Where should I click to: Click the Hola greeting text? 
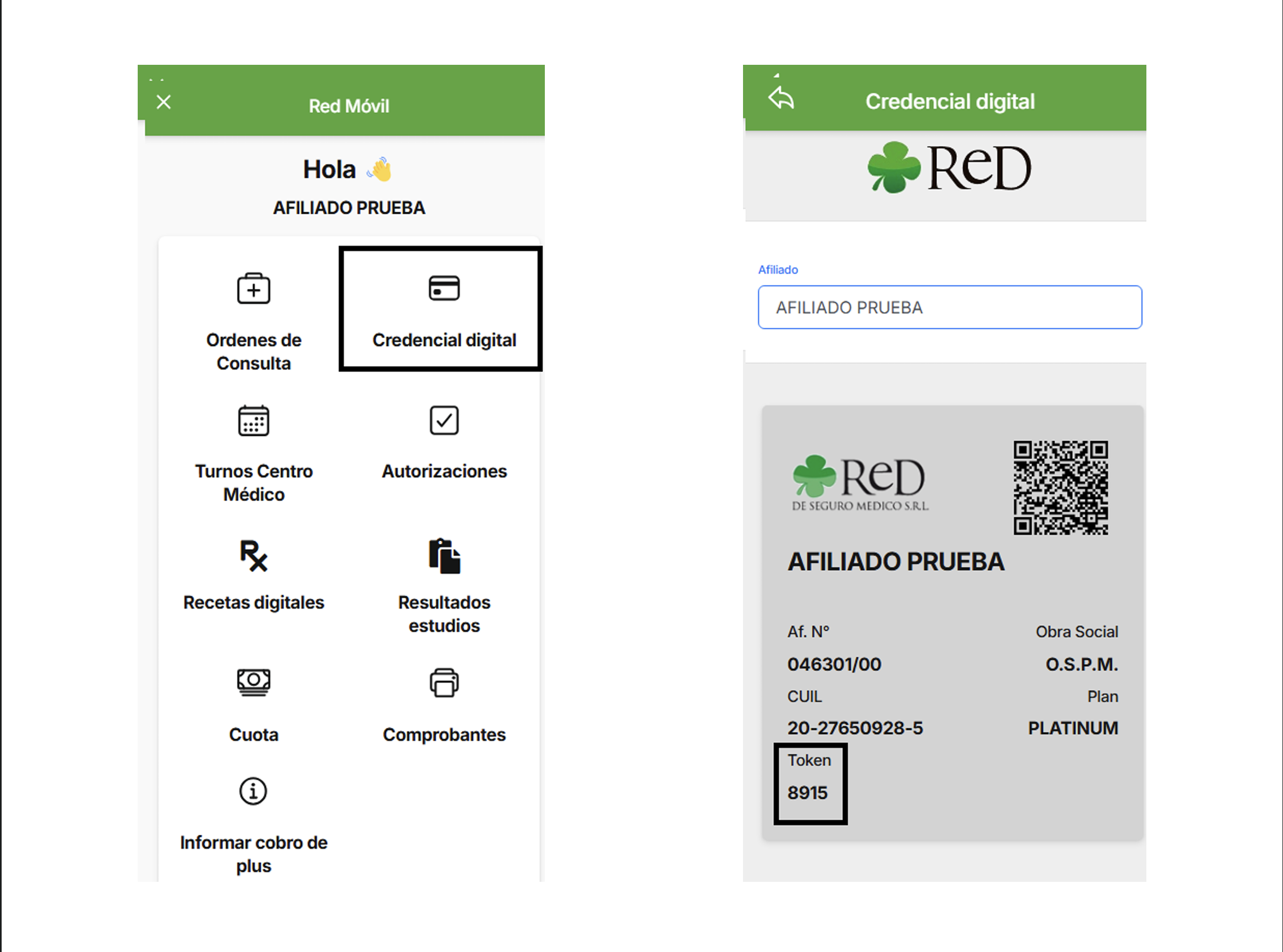(x=329, y=170)
